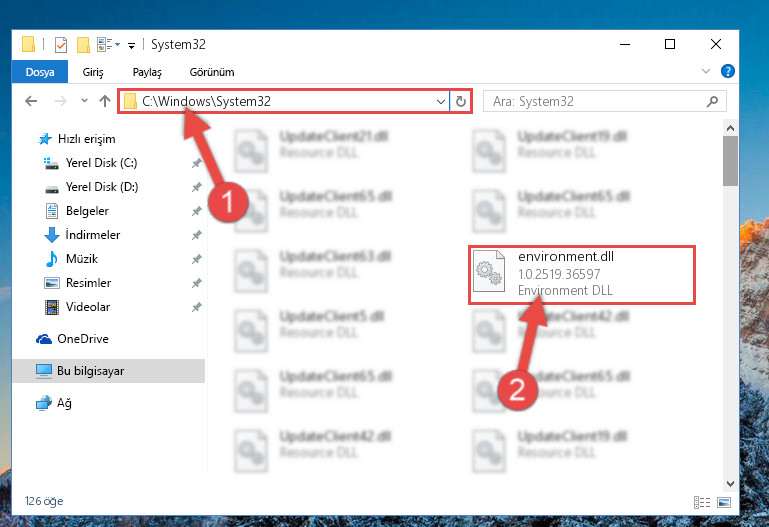The image size is (769, 527).
Task: Switch to the Paylaş ribbon tab
Action: (x=147, y=72)
